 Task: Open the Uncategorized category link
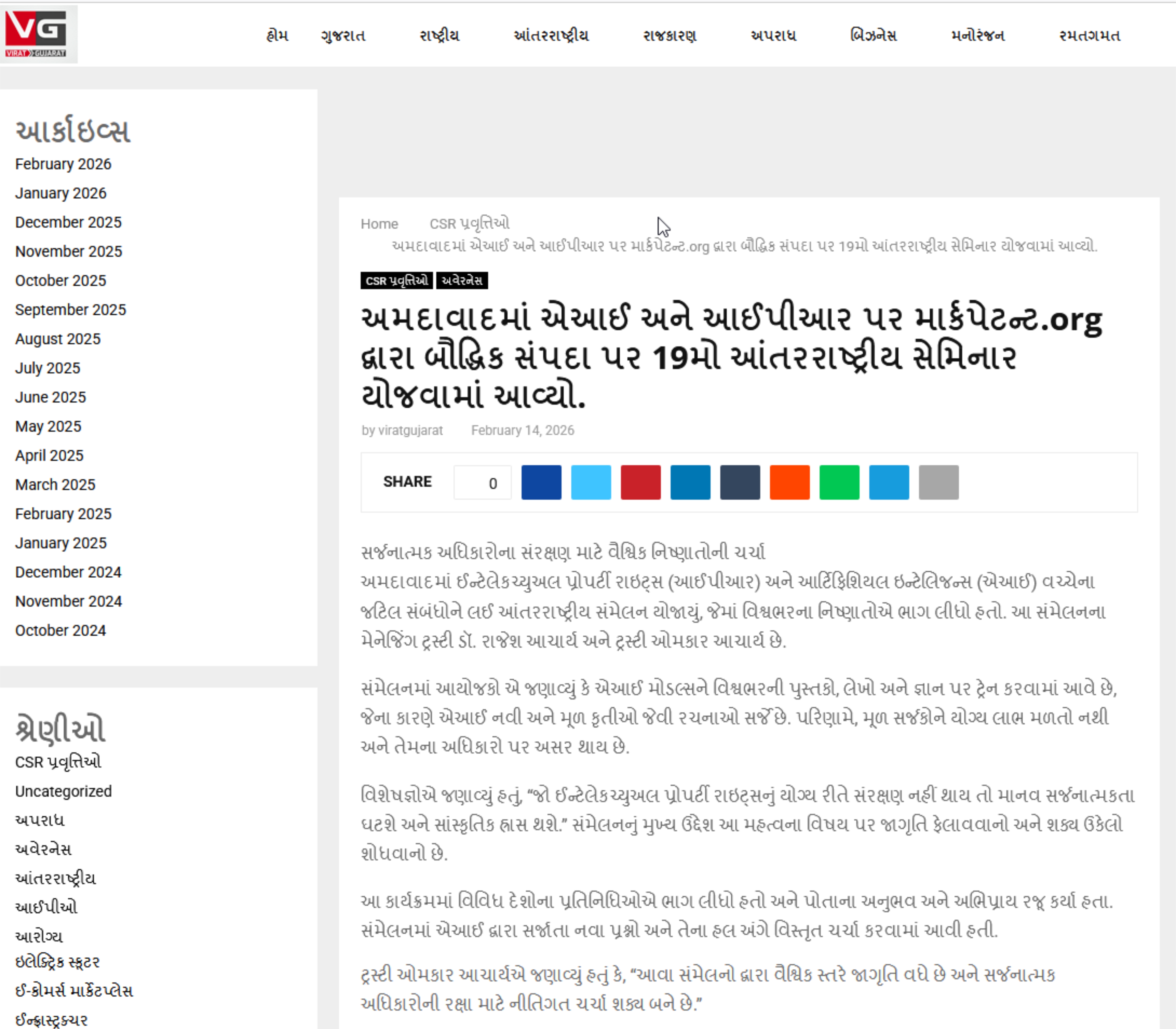(63, 791)
